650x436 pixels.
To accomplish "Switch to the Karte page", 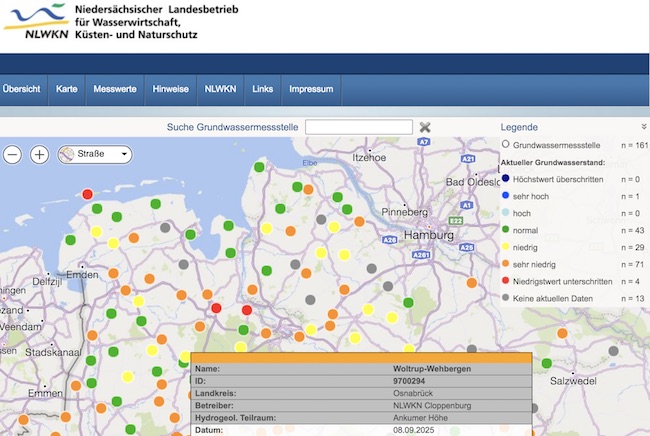I will tap(67, 89).
